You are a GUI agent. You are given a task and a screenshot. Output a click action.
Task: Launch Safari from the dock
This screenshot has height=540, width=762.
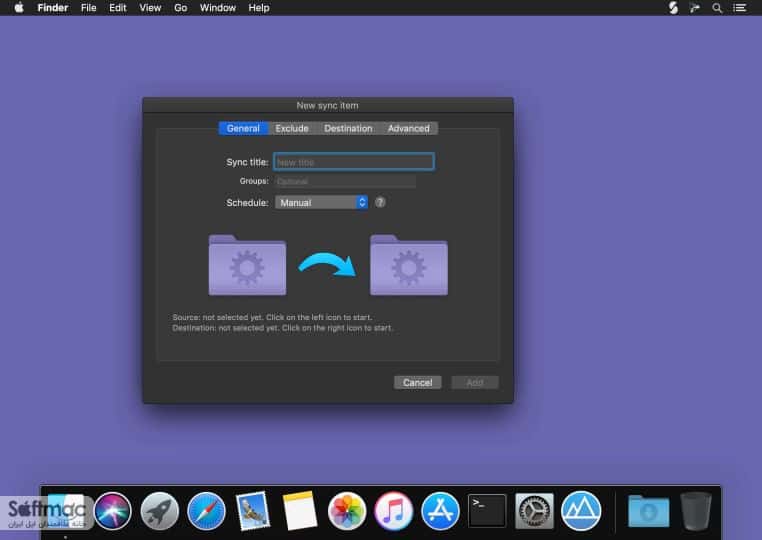coord(206,511)
